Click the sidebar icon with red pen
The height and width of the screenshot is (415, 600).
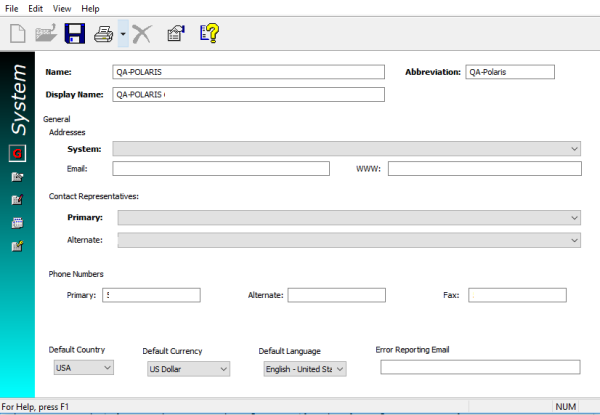(17, 200)
